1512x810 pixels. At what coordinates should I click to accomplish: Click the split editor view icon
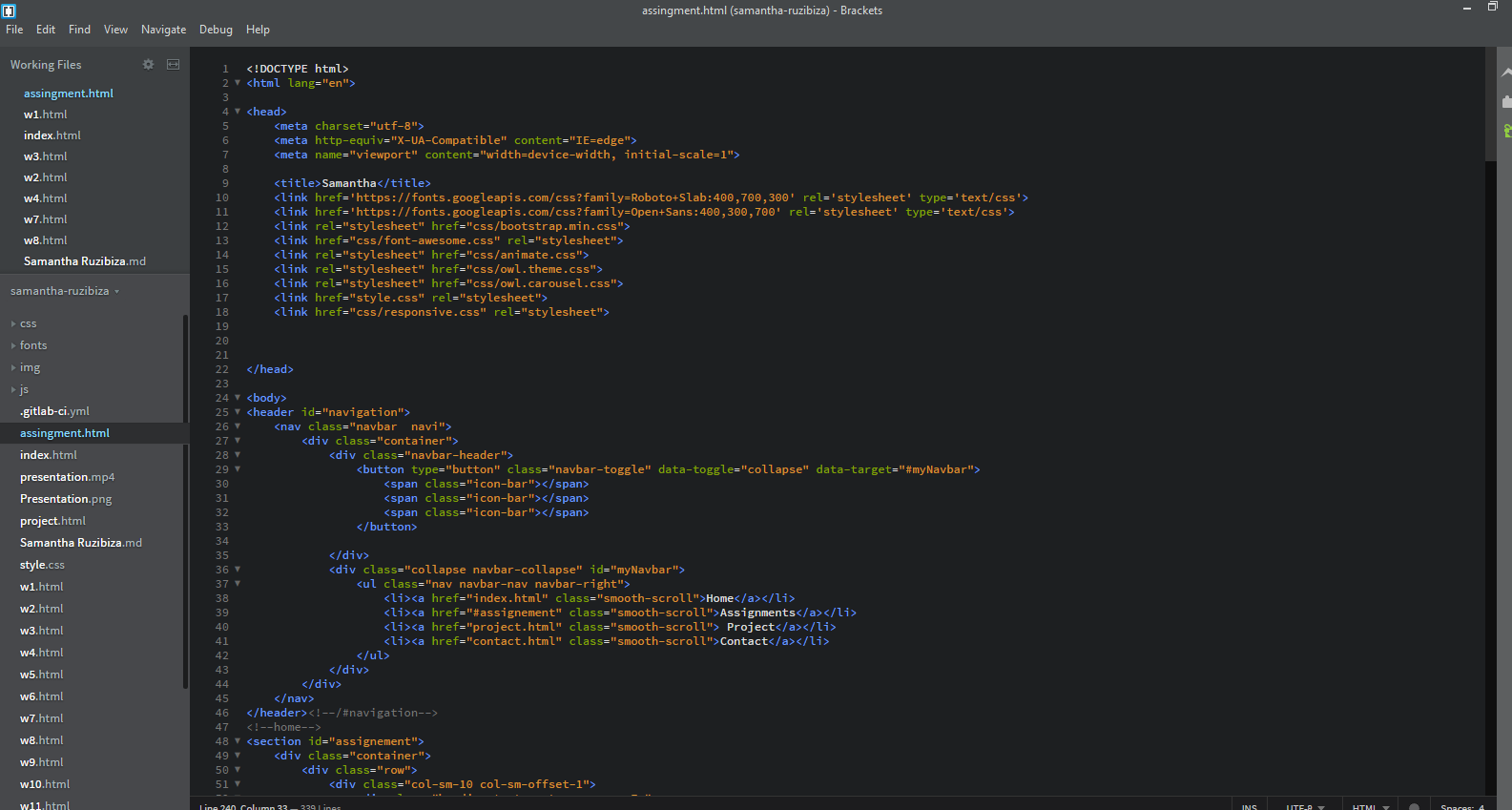(173, 64)
